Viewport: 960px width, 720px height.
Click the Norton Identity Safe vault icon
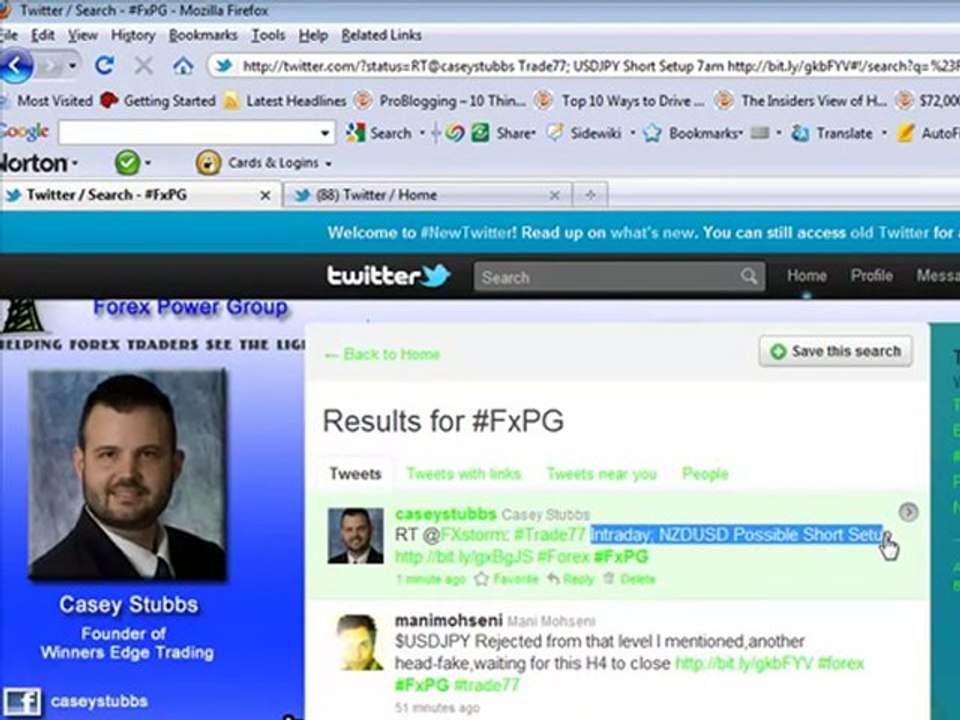click(208, 163)
